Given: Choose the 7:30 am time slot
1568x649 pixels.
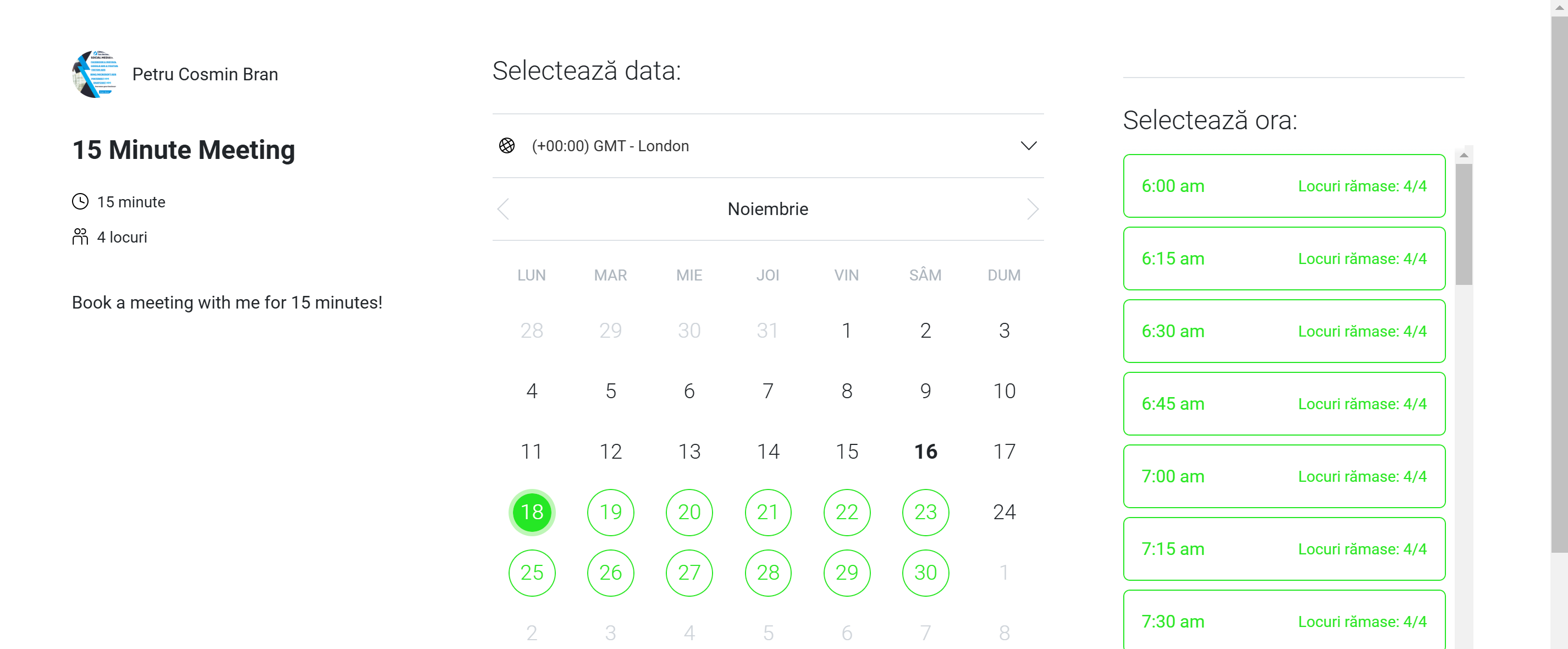Looking at the screenshot, I should (x=1284, y=621).
